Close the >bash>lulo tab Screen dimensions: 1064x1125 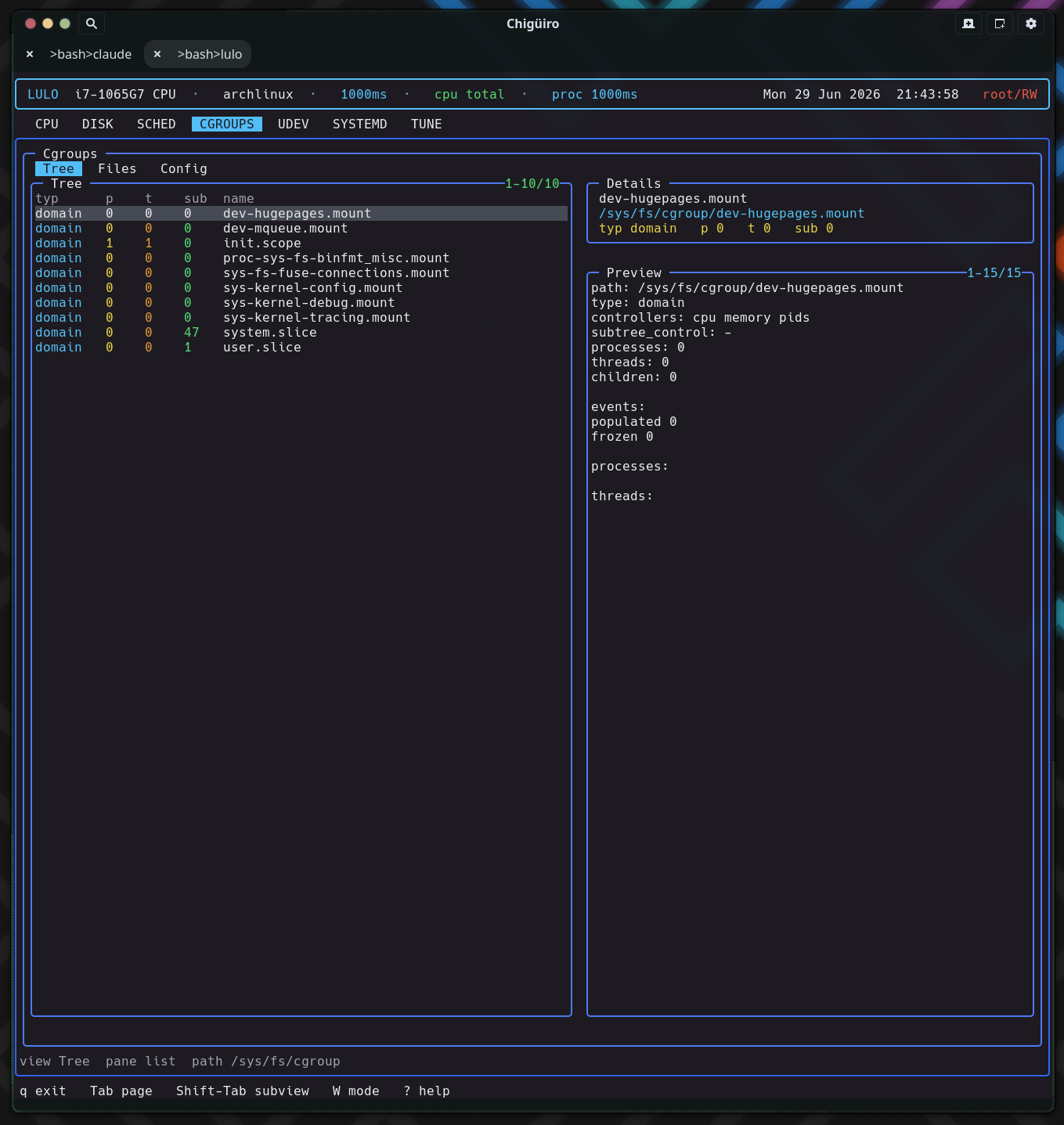(x=157, y=54)
